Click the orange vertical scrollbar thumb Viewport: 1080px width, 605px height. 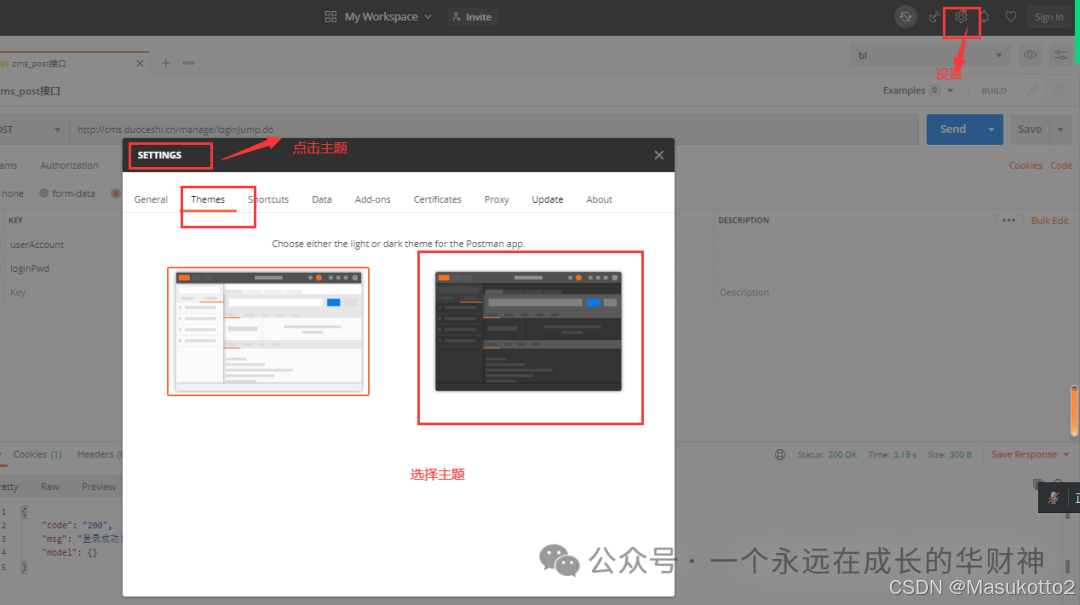[1074, 411]
